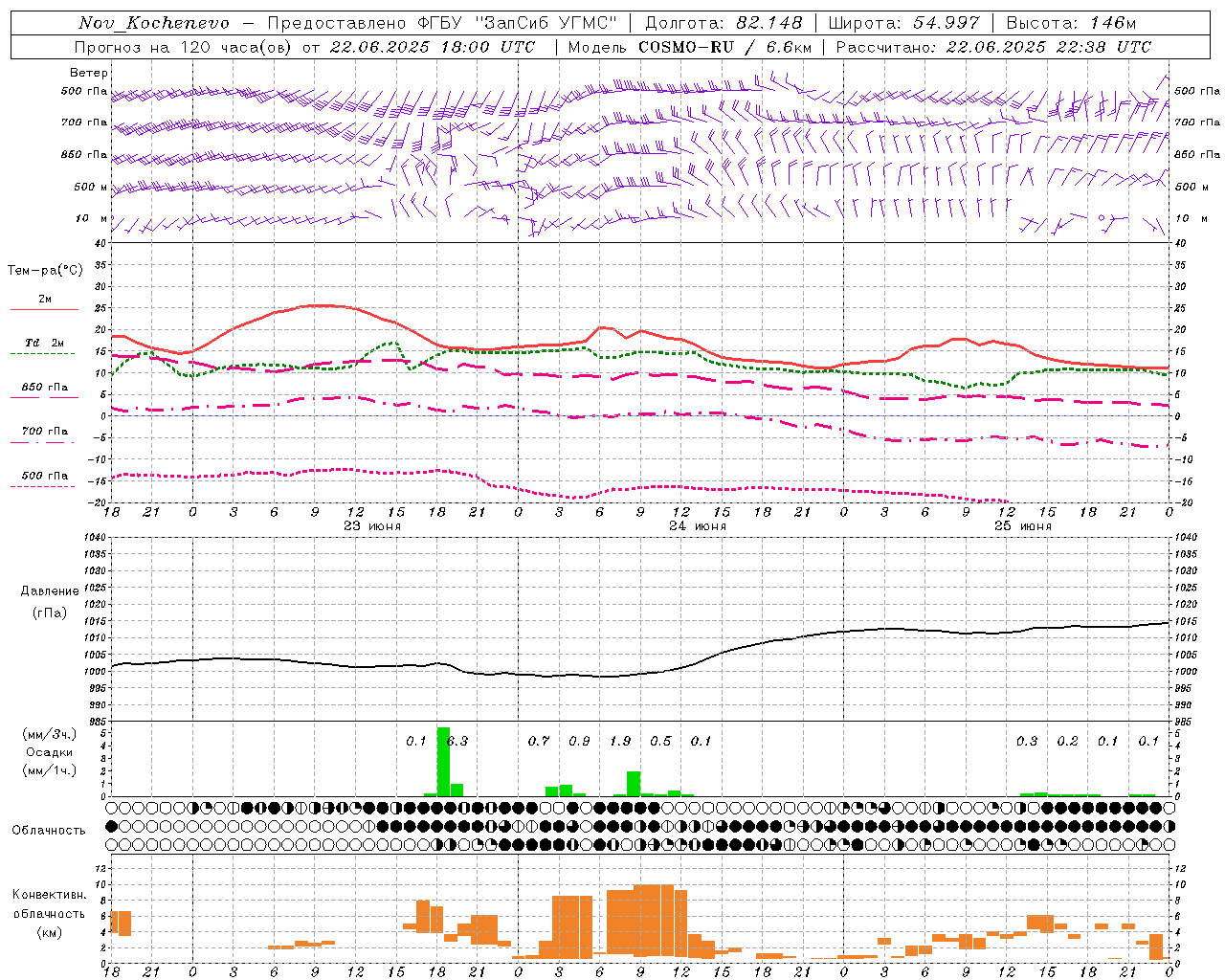Click the station name Nov_Kochenevo in the header
Image resolution: width=1225 pixels, height=980 pixels.
pos(154,23)
